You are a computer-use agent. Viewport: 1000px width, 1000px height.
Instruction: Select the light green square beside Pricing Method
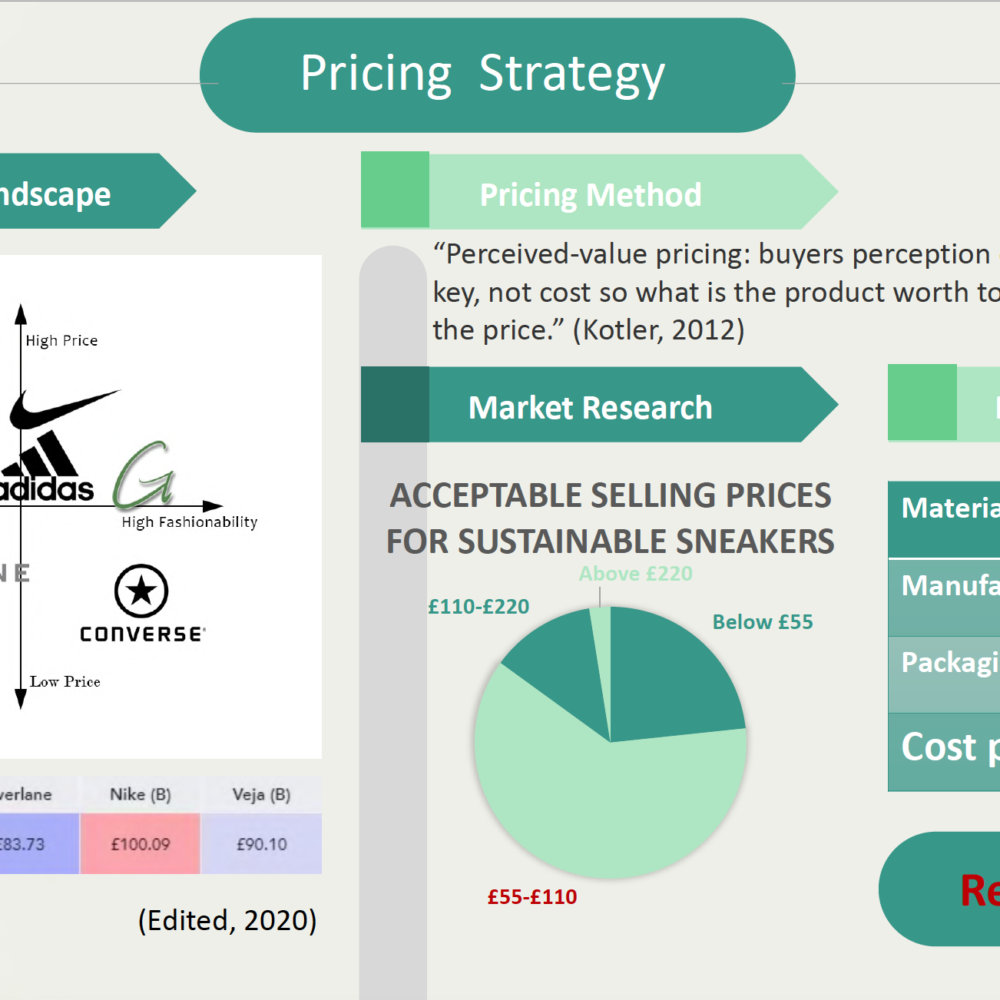point(395,189)
